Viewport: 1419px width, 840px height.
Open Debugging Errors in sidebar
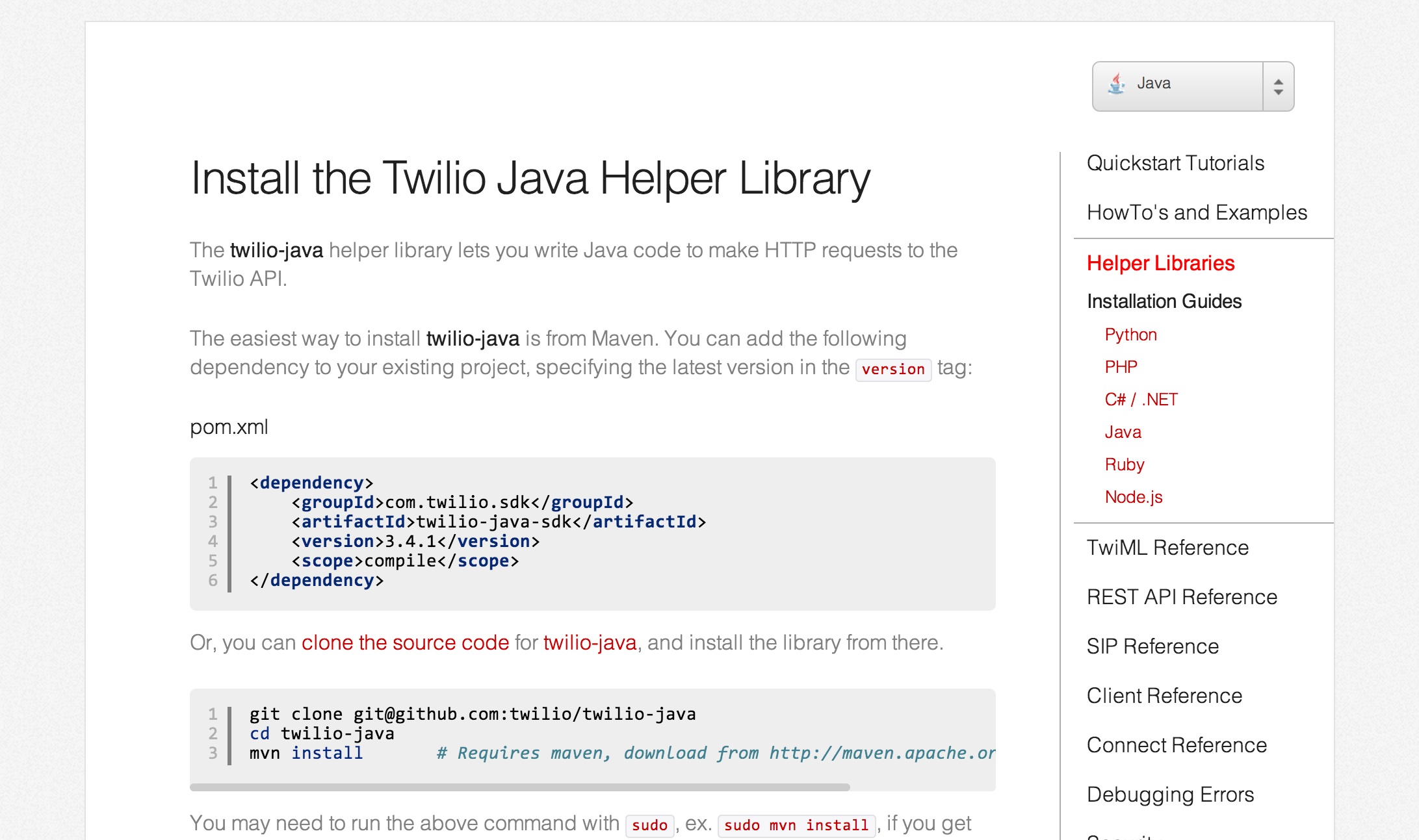(x=1170, y=795)
